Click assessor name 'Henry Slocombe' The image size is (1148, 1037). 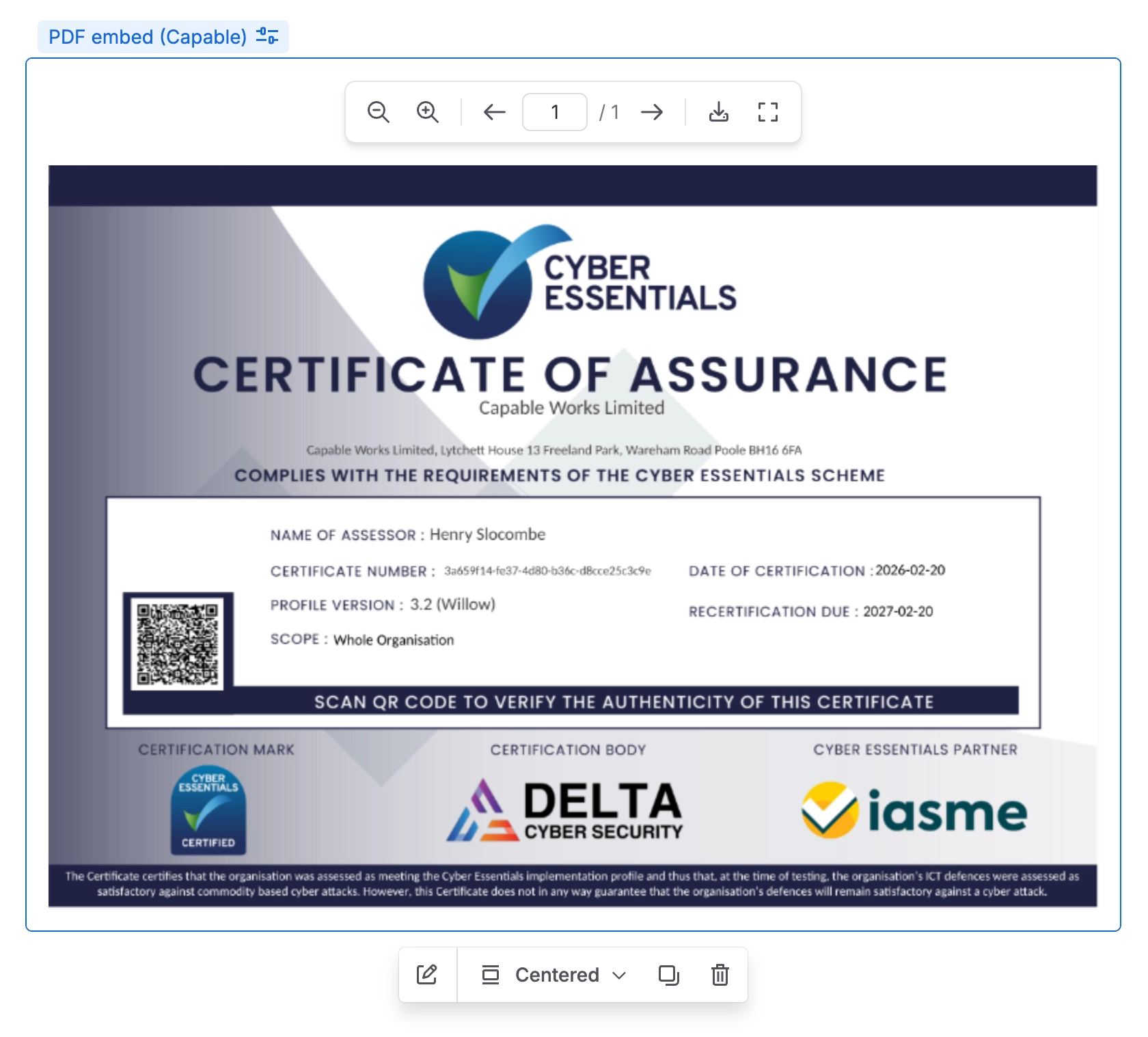pos(487,534)
